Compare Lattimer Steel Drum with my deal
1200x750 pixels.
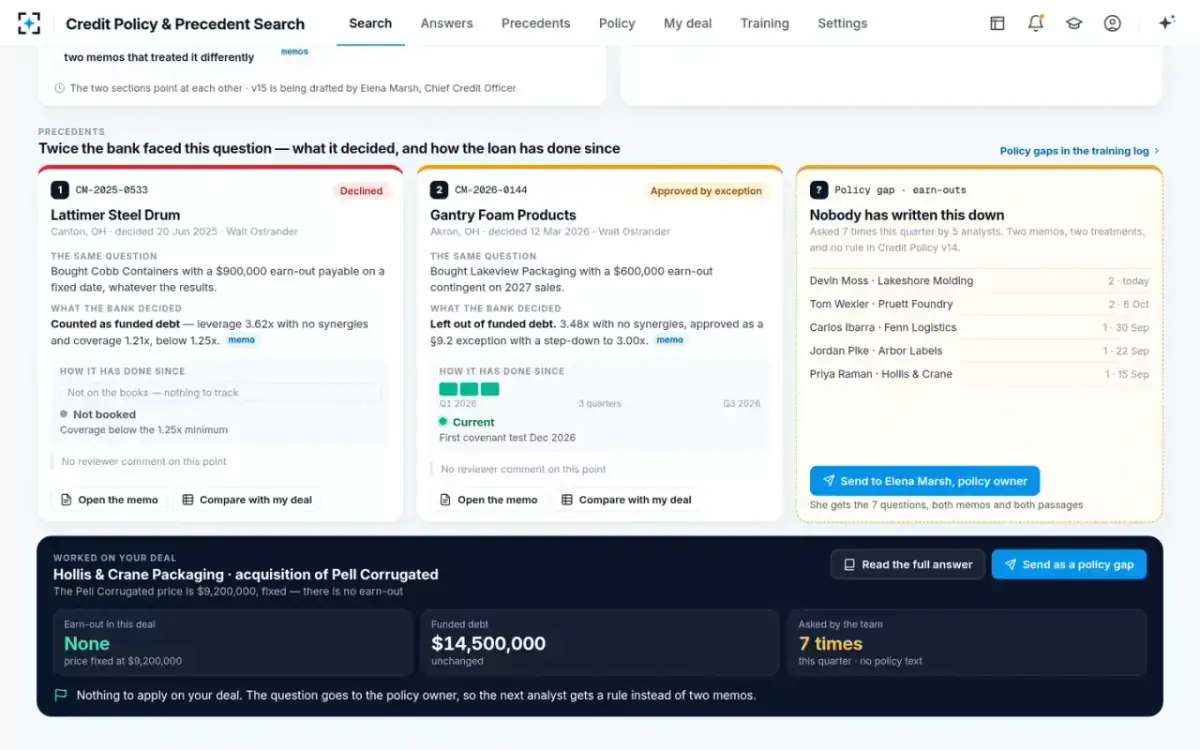click(247, 500)
